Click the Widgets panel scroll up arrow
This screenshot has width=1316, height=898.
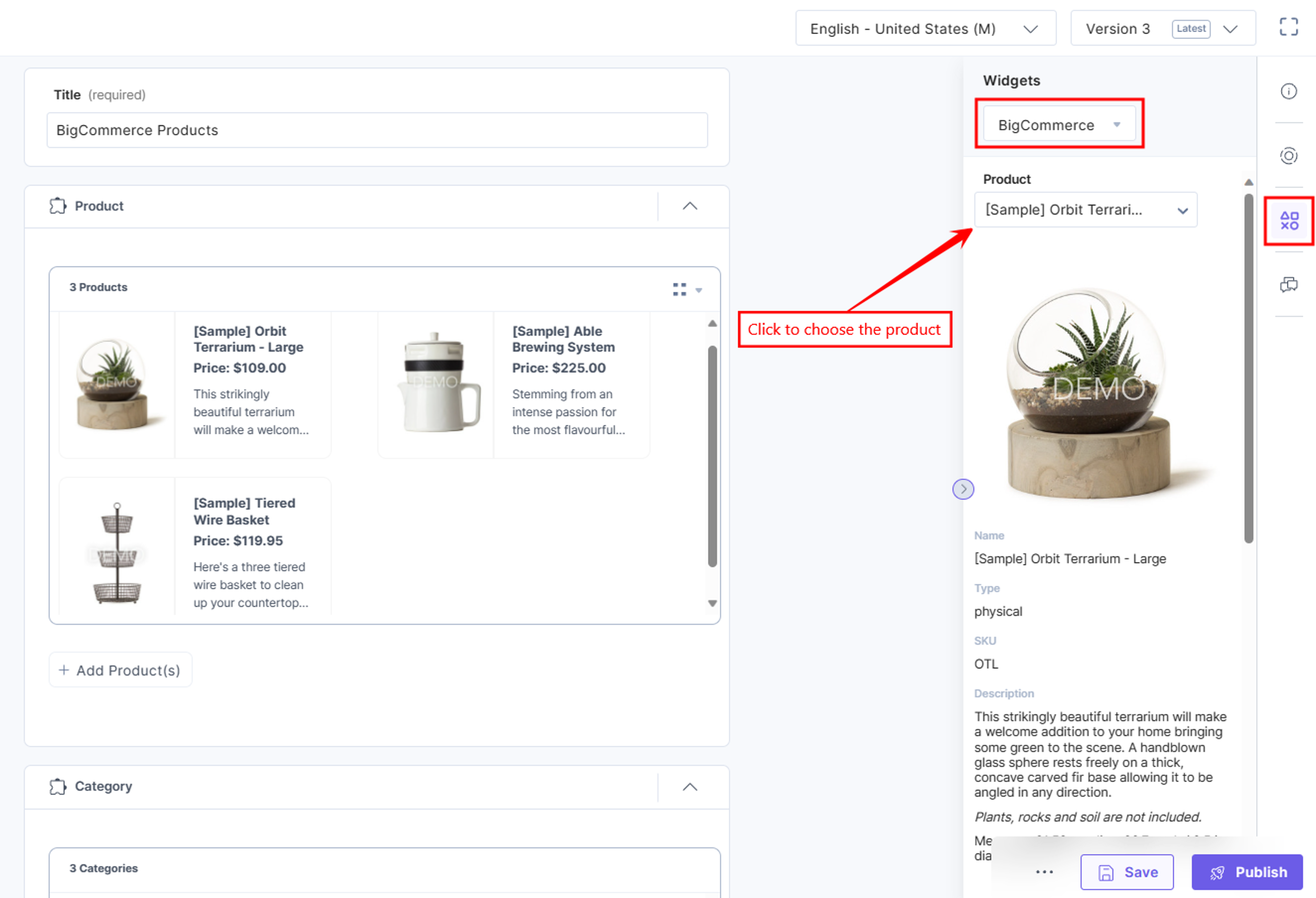tap(1248, 182)
